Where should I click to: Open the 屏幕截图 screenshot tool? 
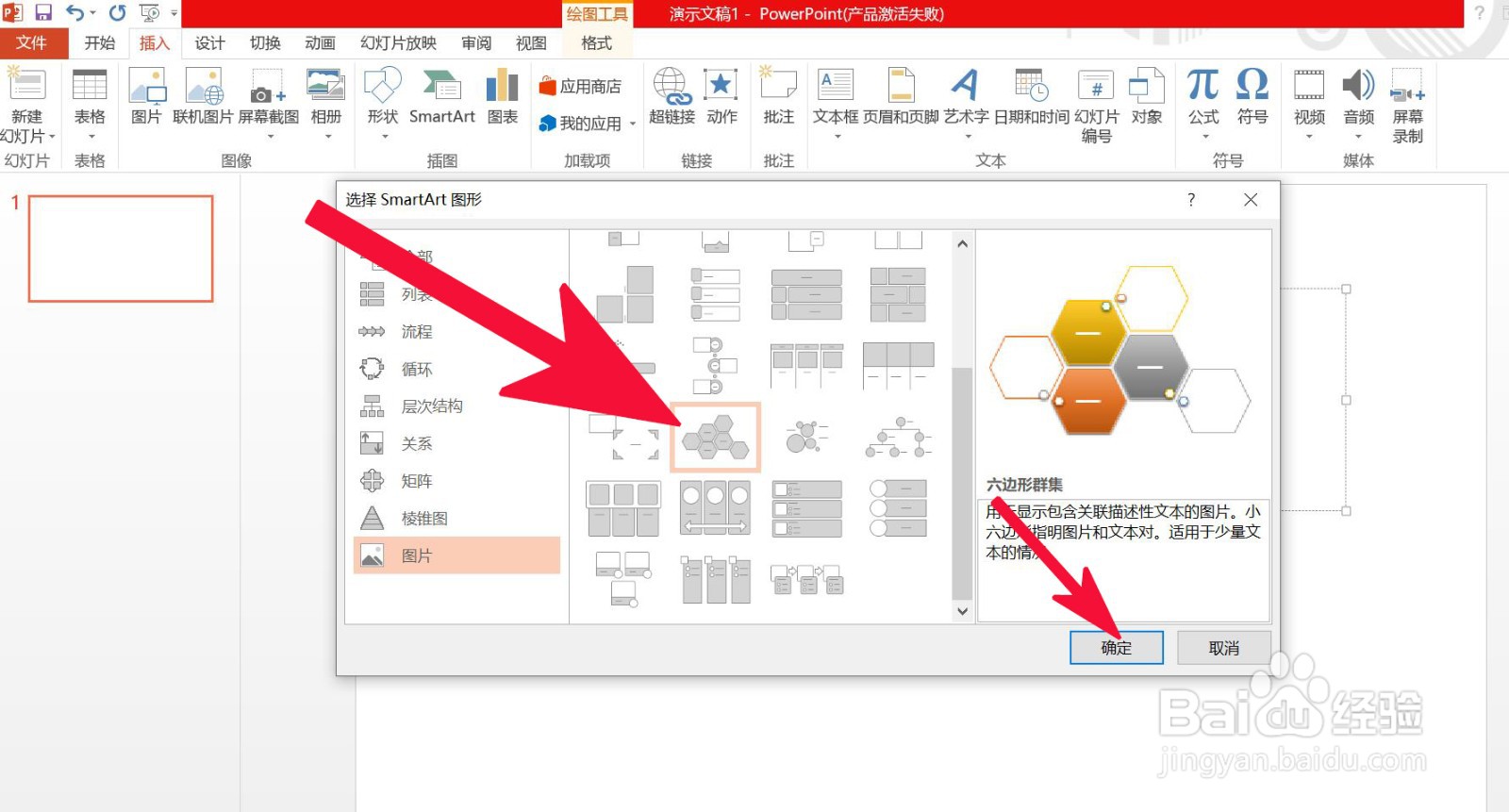click(269, 102)
